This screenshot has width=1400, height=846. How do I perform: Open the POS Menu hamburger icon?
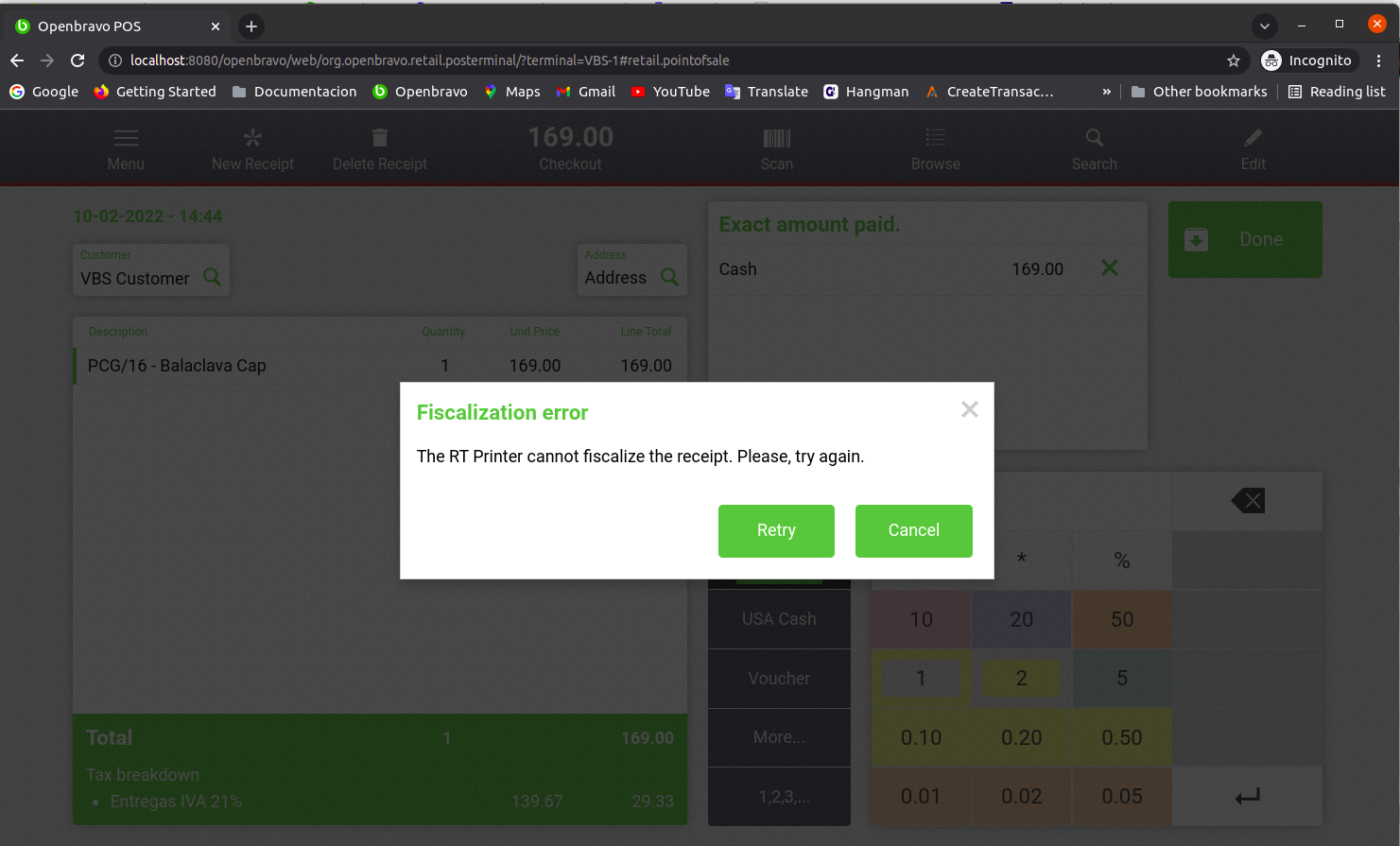pyautogui.click(x=126, y=139)
